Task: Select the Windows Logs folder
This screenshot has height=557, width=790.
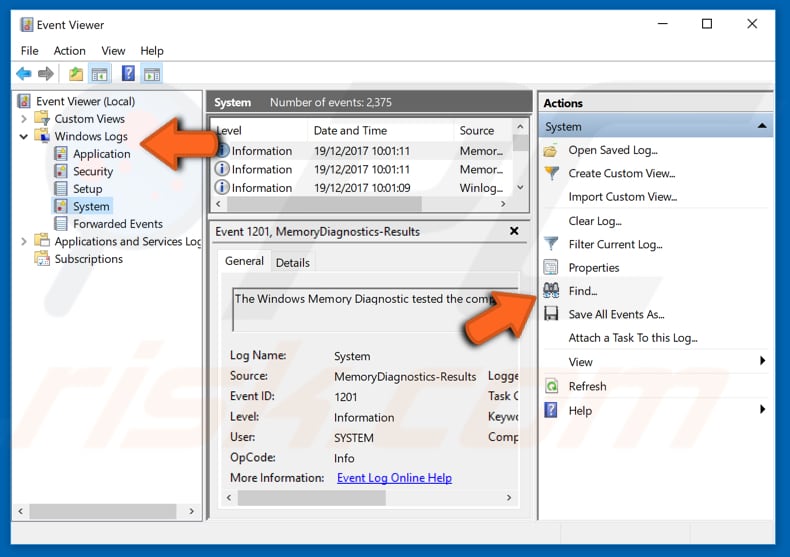Action: click(91, 136)
